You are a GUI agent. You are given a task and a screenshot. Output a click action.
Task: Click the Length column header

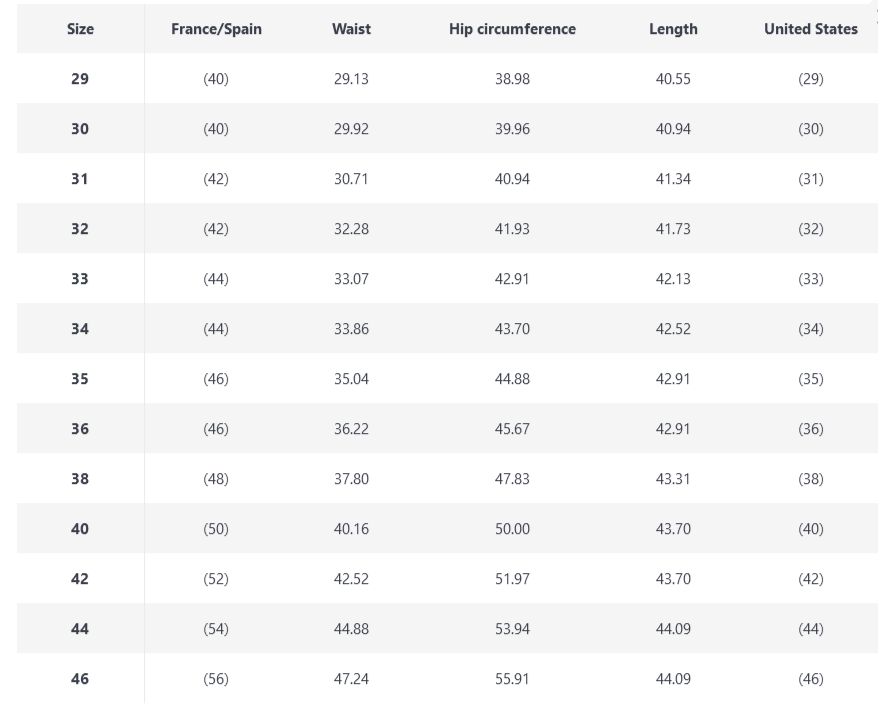point(673,29)
